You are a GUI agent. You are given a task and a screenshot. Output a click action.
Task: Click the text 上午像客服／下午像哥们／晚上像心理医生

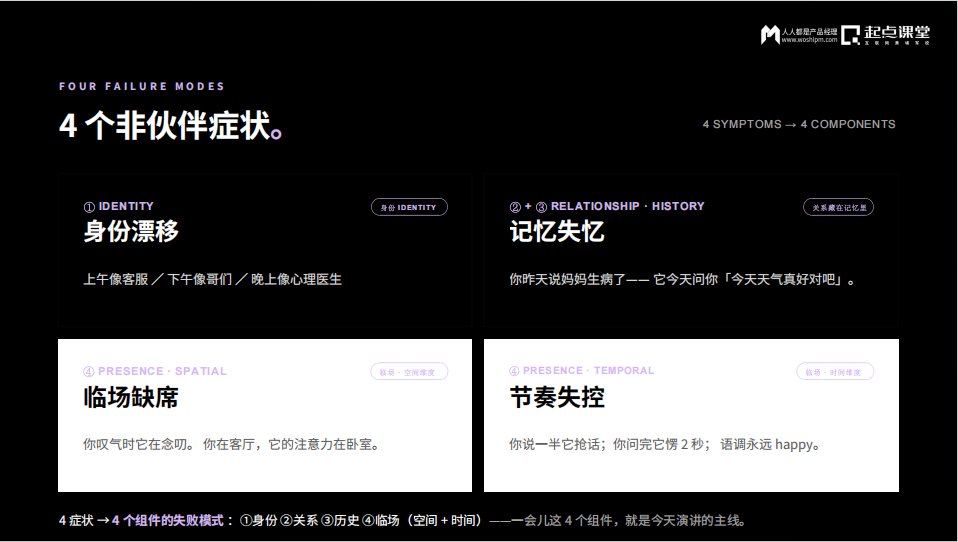click(213, 279)
